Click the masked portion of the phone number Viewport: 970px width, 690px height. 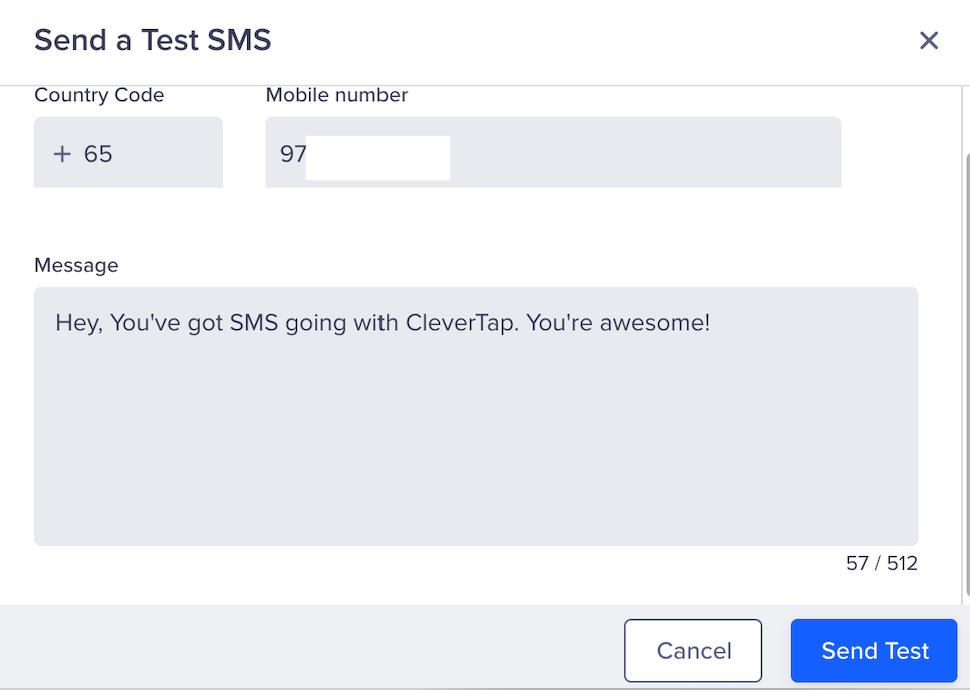(377, 157)
